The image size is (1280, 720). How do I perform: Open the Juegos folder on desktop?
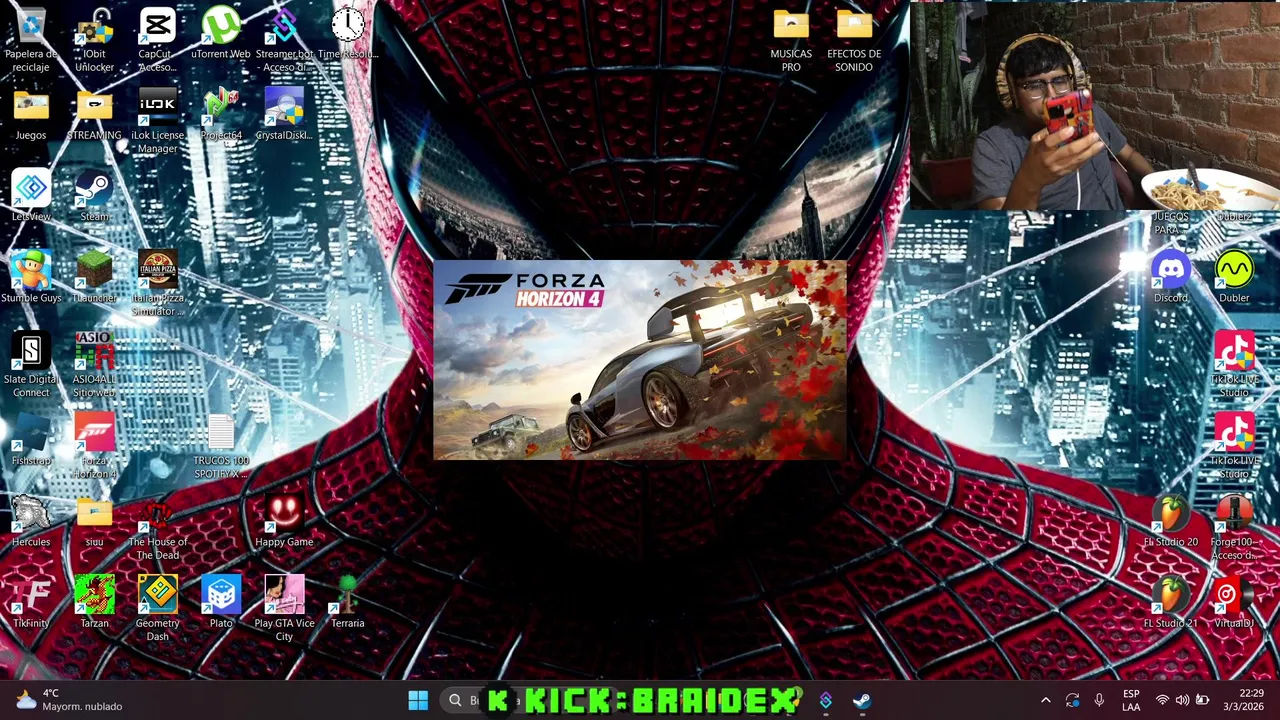[31, 114]
